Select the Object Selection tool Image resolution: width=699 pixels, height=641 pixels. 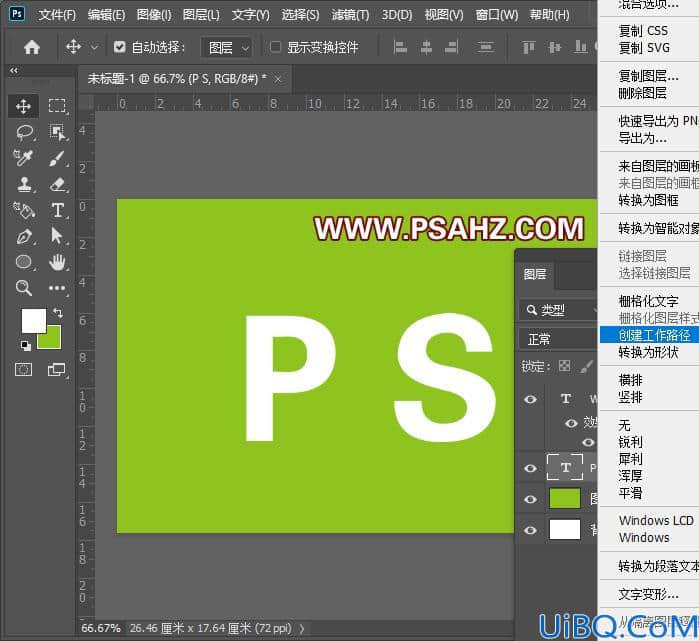click(58, 132)
